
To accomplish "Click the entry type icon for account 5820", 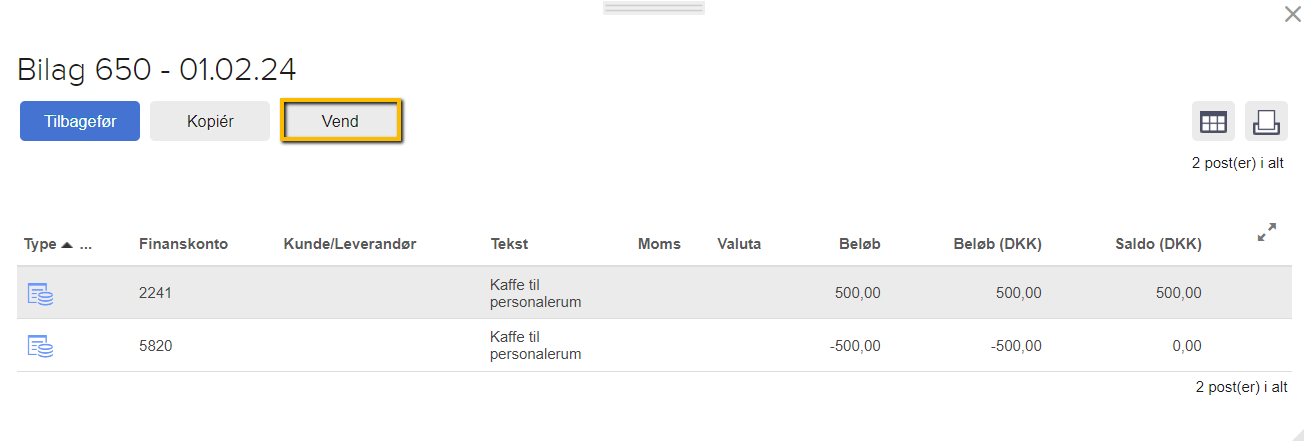I will 40,346.
